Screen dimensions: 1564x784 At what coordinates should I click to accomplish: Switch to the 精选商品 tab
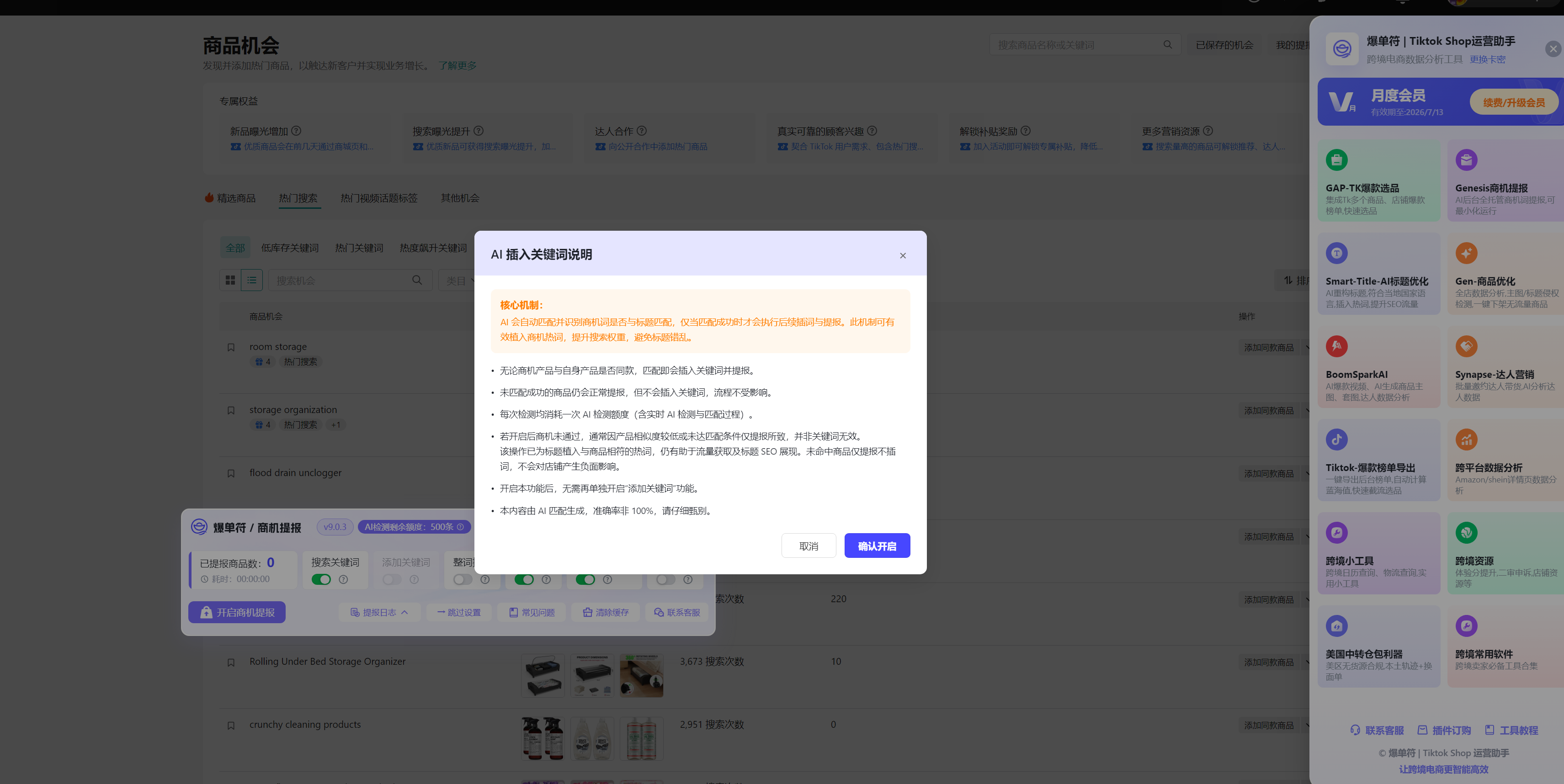pos(231,198)
